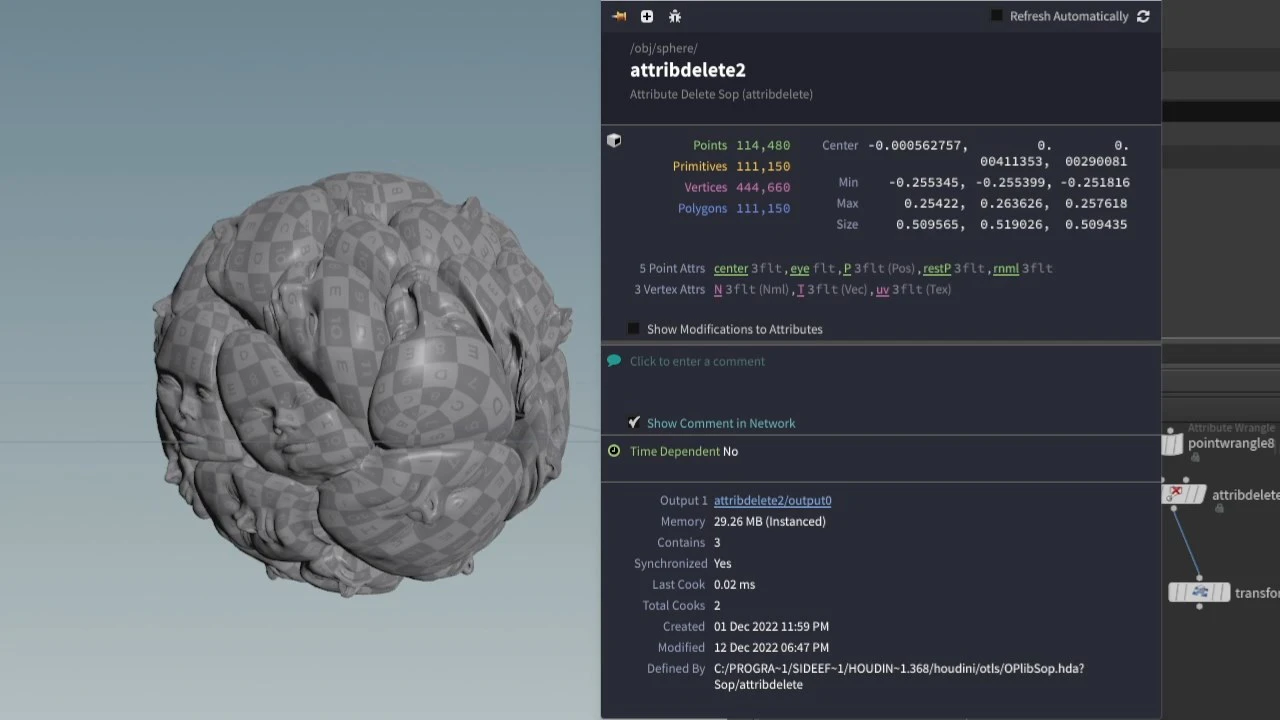This screenshot has width=1280, height=720.
Task: Click lock badge under attribdelete node
Action: [x=1219, y=509]
